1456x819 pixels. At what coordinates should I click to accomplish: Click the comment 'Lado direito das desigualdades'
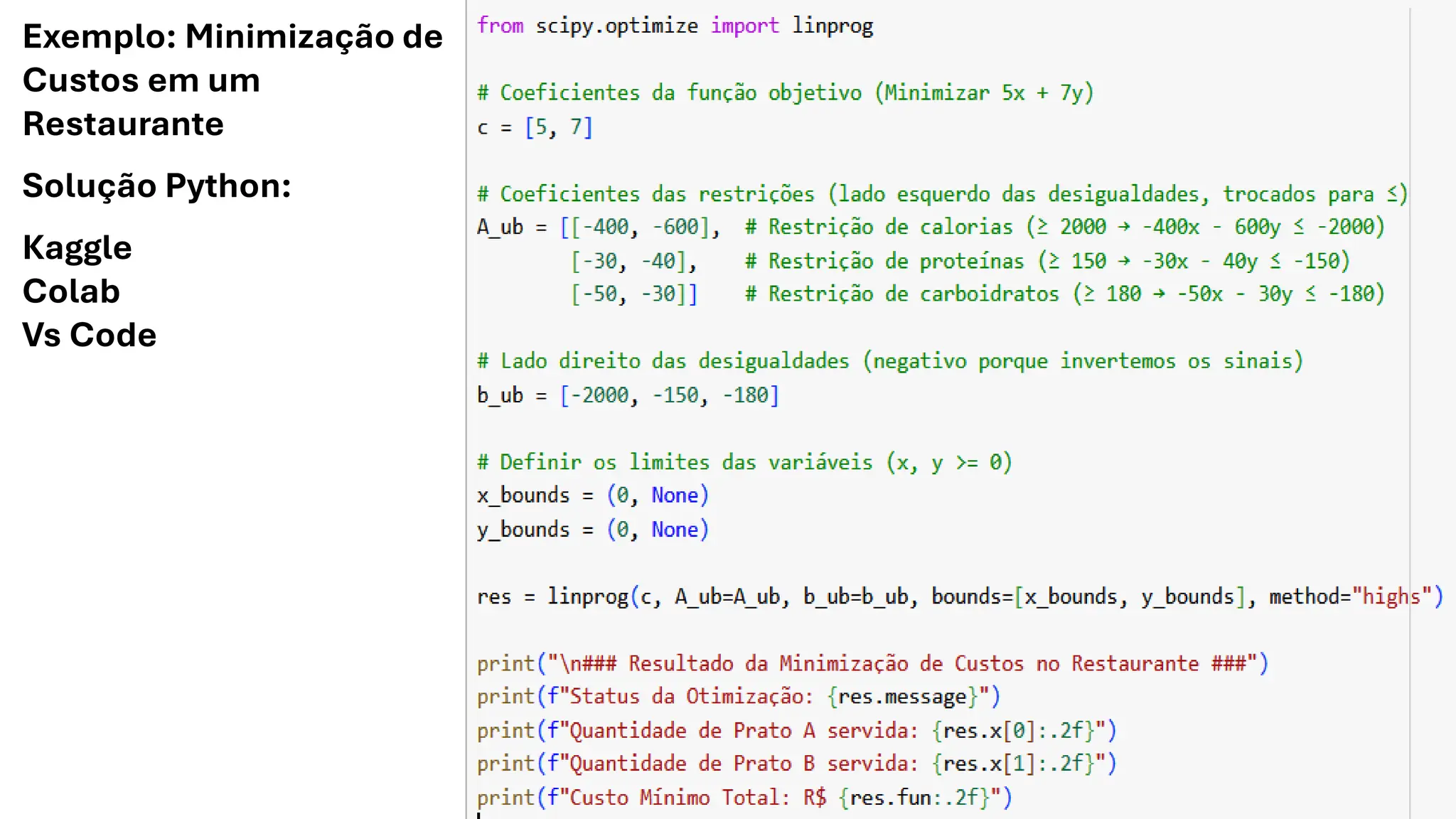(890, 361)
